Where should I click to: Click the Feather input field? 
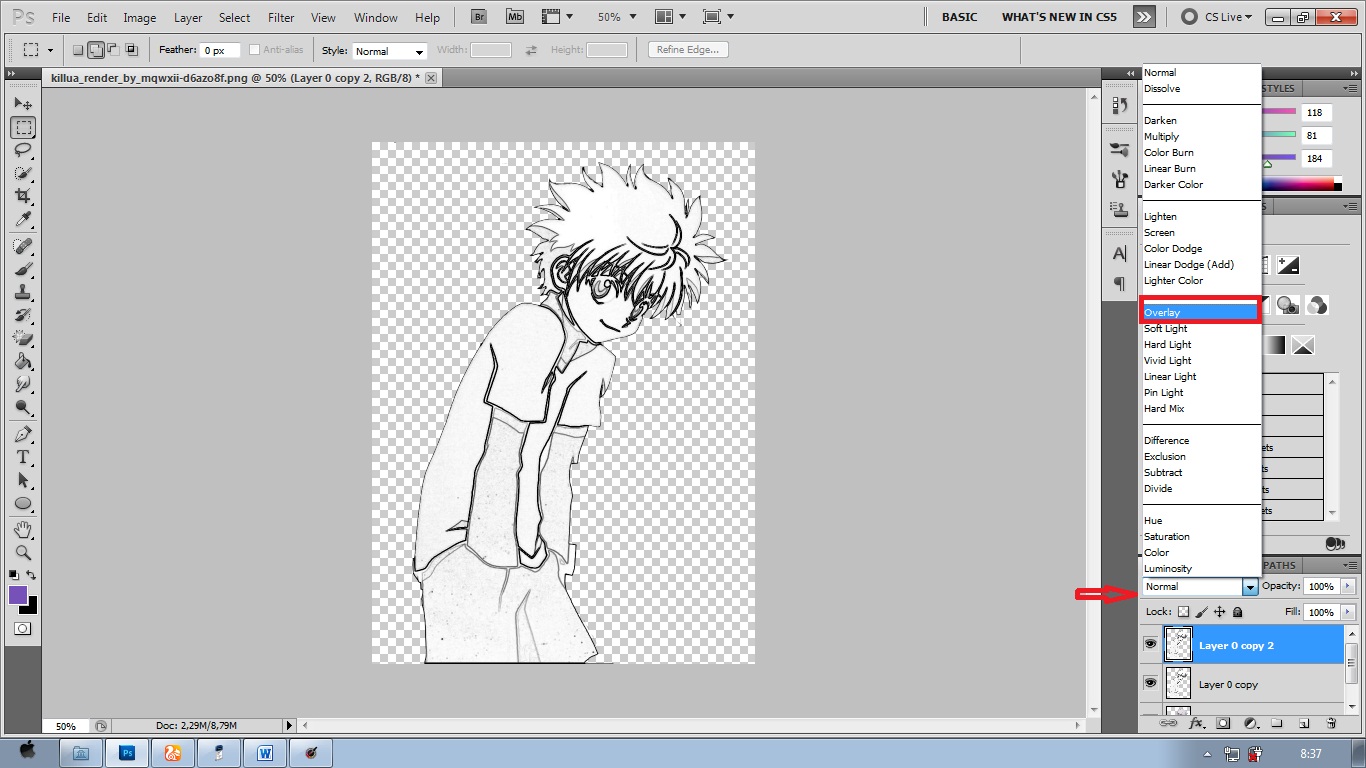218,50
